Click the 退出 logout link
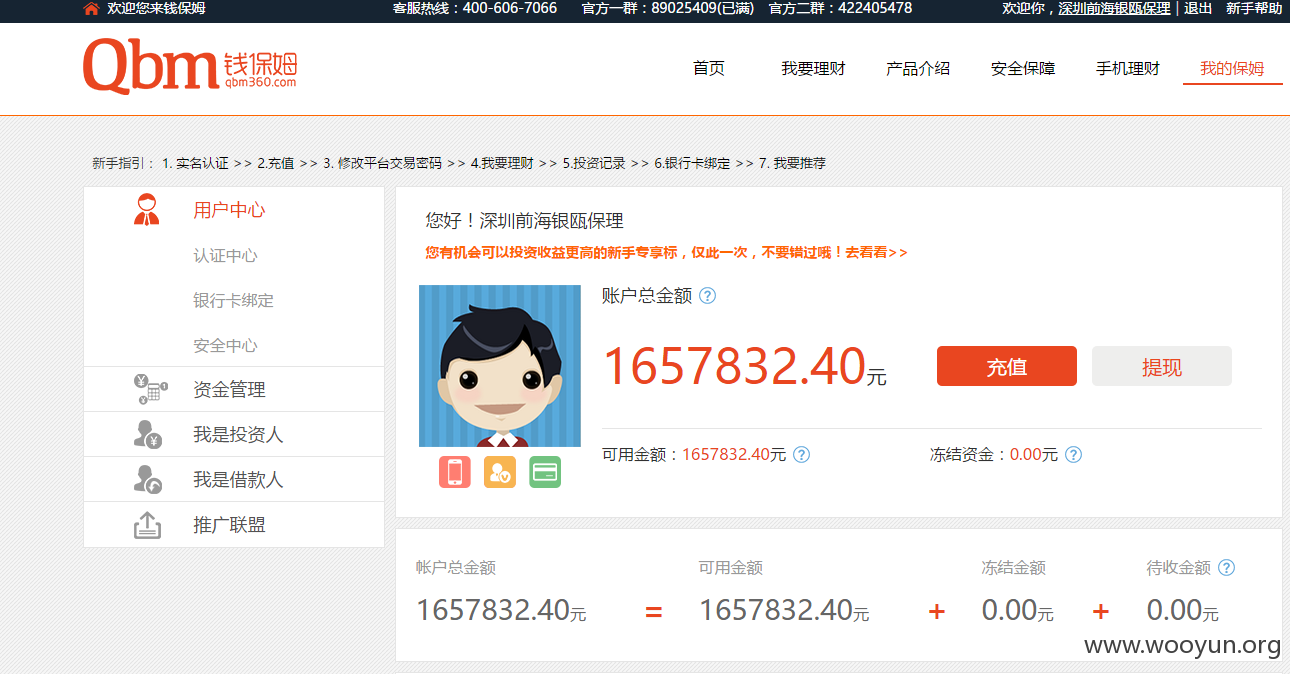 (x=1198, y=8)
